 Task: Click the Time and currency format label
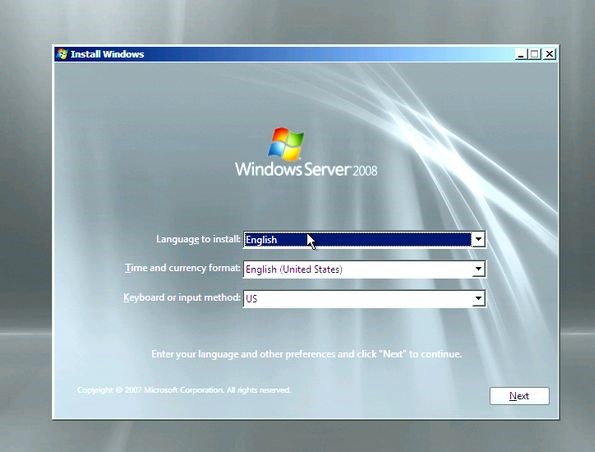(x=183, y=268)
